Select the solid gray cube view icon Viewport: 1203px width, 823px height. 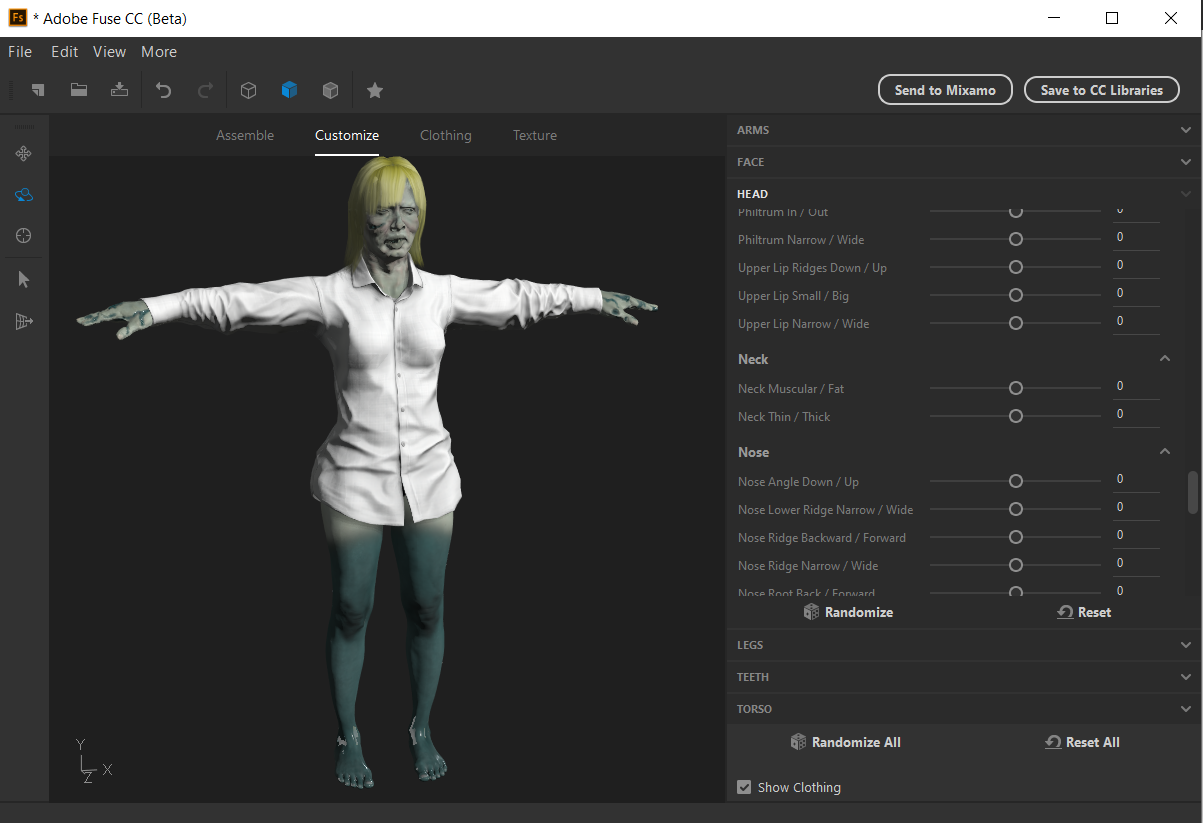pyautogui.click(x=330, y=90)
